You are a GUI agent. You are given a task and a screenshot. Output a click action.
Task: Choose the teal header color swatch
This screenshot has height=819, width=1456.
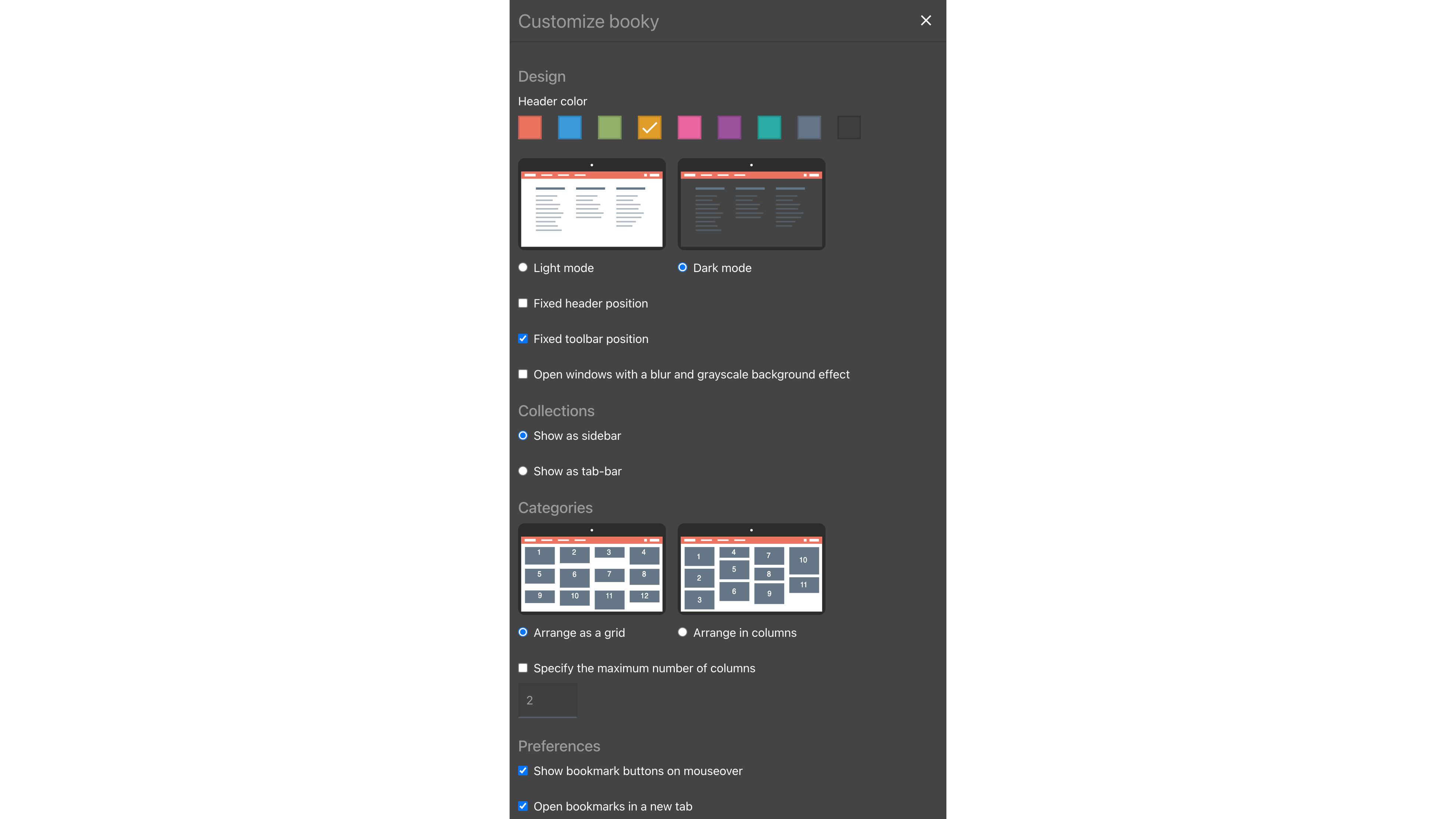click(769, 127)
